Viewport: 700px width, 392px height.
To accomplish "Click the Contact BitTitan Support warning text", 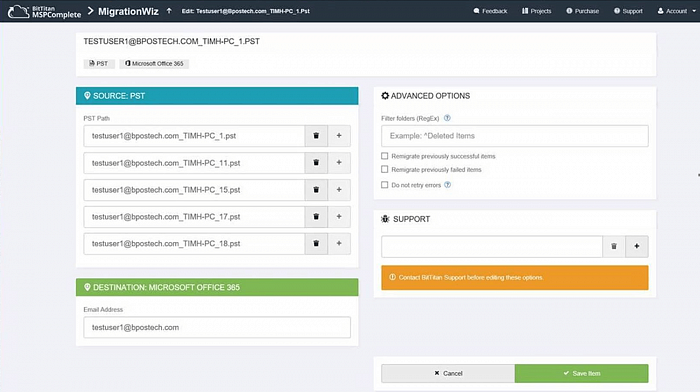I will click(x=471, y=277).
